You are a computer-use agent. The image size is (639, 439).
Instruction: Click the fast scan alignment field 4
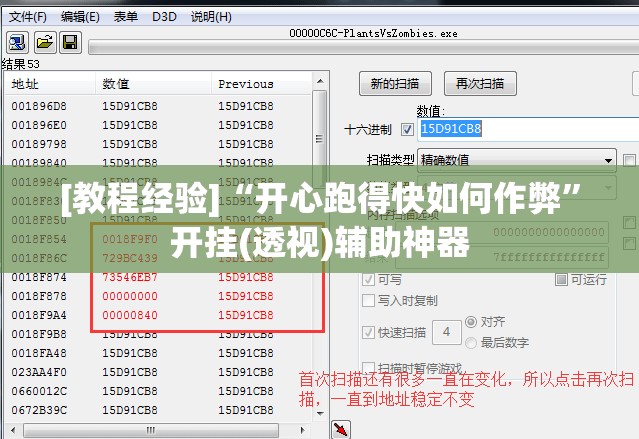[447, 332]
